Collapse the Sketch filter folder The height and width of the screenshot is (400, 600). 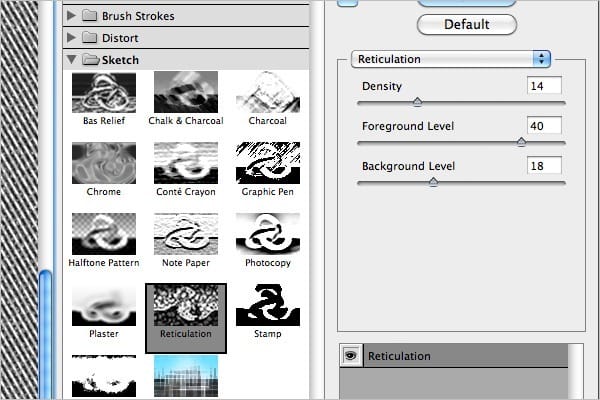[x=72, y=59]
